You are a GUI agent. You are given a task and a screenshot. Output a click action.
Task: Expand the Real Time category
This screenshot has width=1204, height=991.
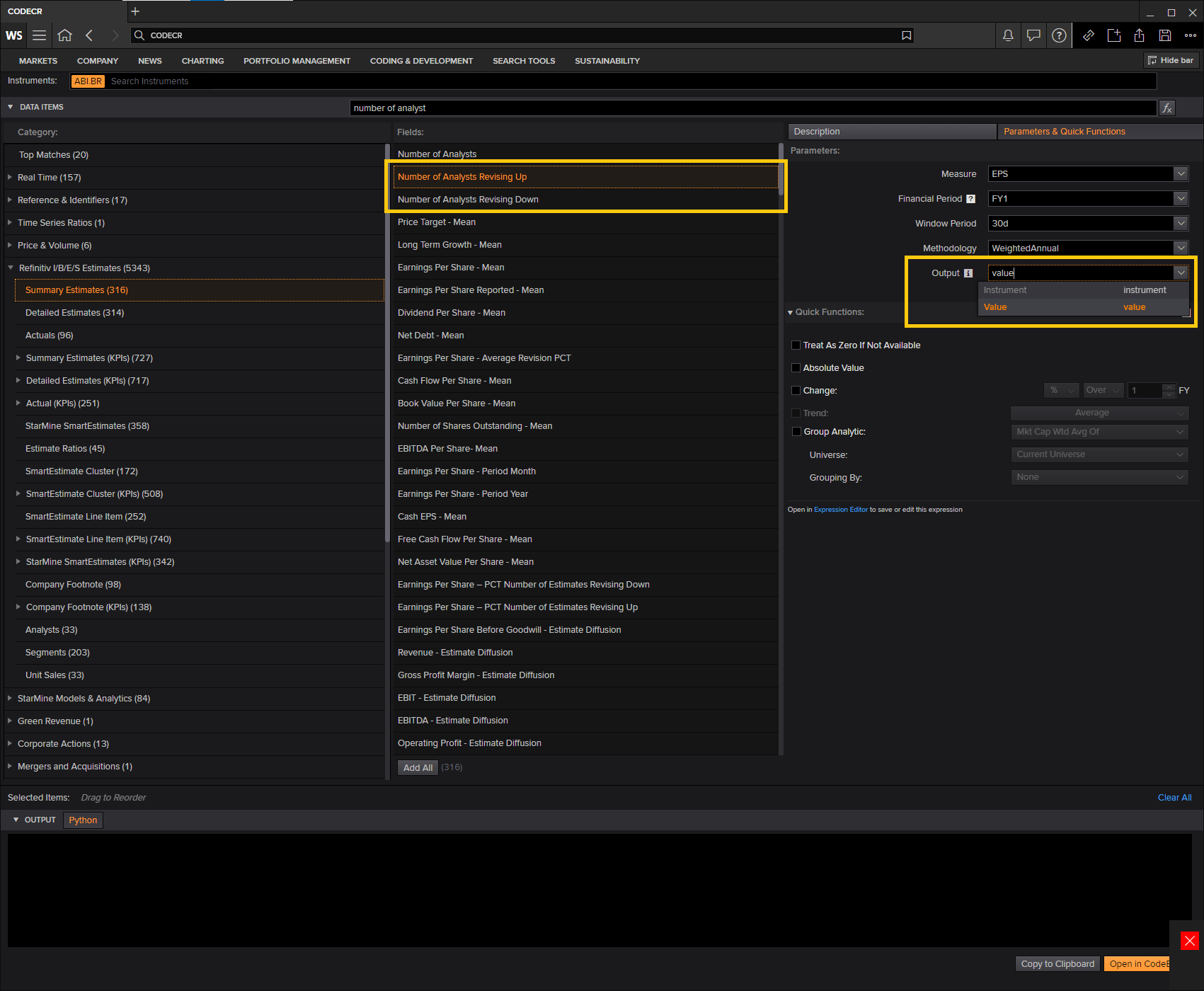pos(10,178)
